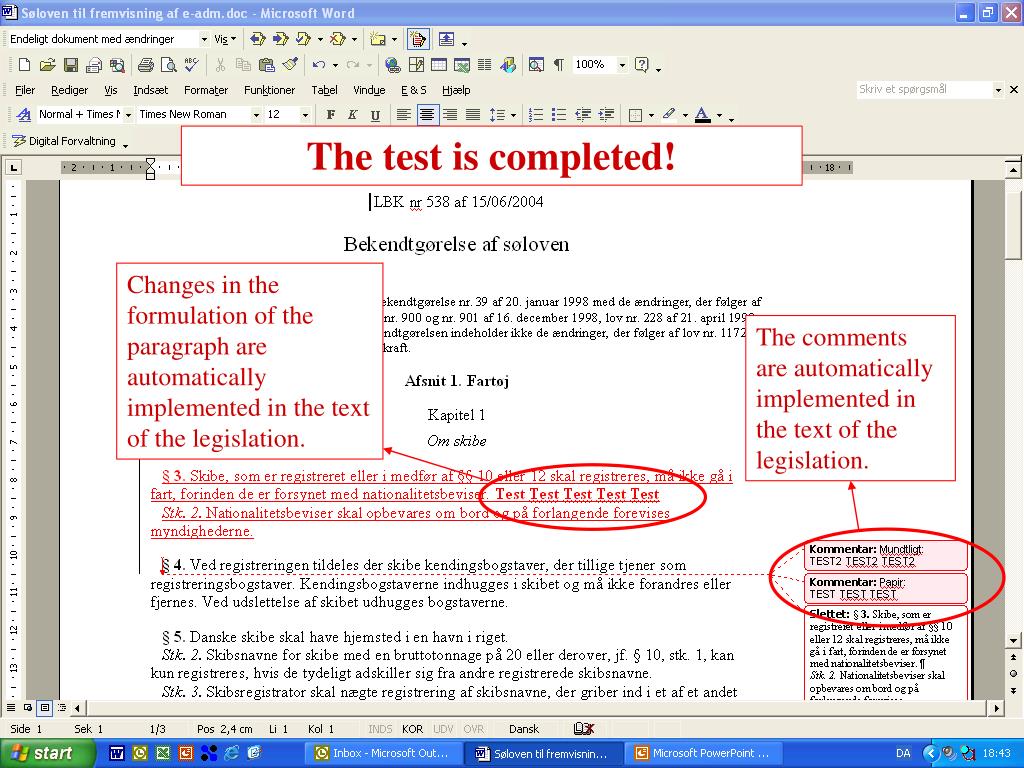Screen dimensions: 1024x768
Task: Switch to Microsoft PowerPoint taskbar button
Action: pos(704,753)
